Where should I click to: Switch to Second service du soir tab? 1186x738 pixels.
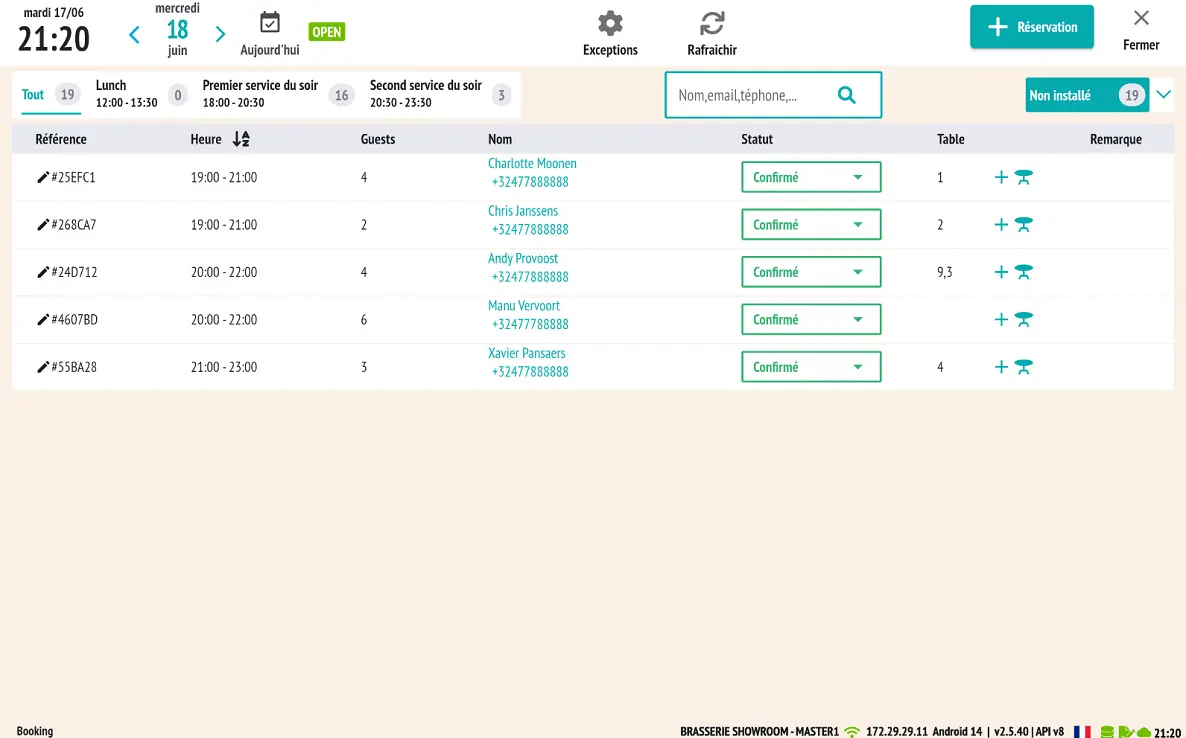pos(426,94)
